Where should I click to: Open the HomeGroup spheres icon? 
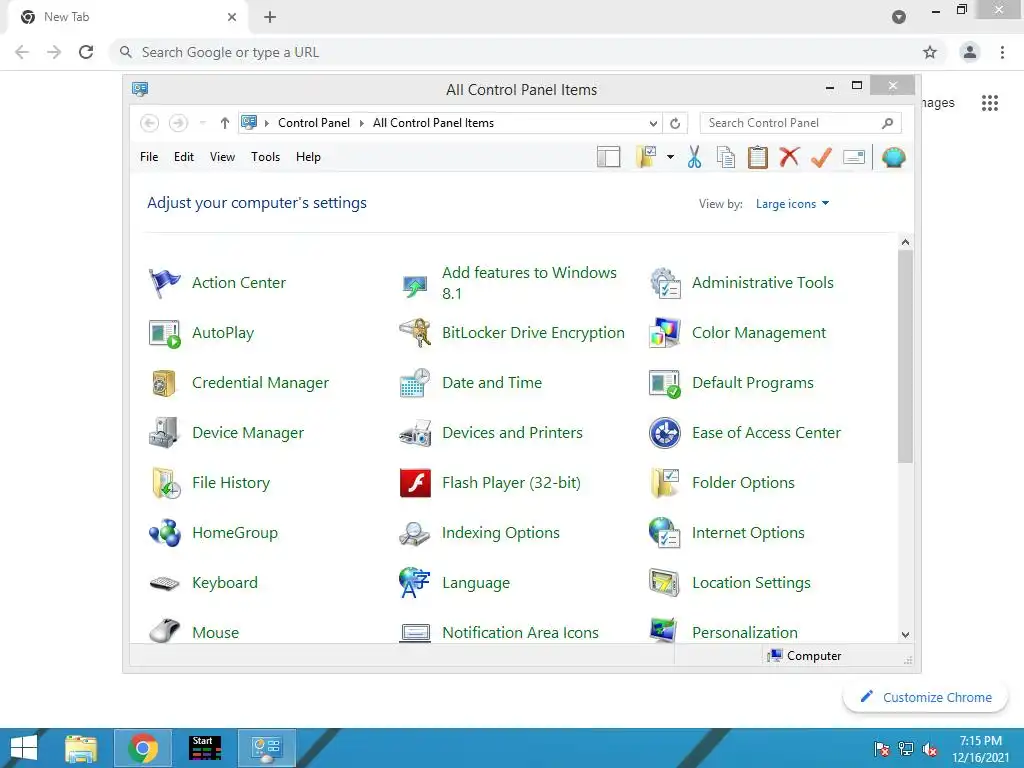coord(165,533)
